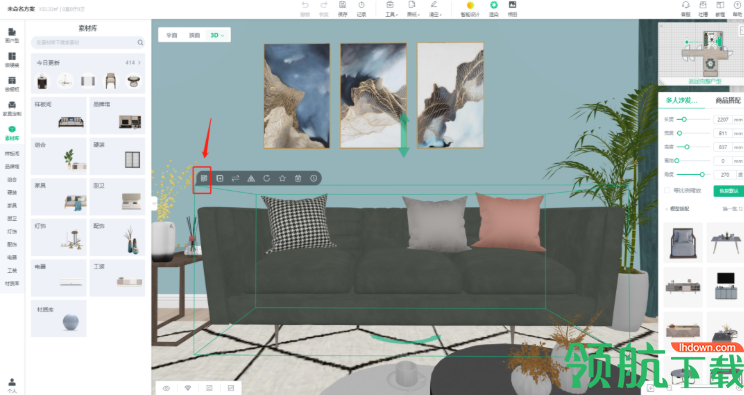
Task: Favorite the sofa using the star icon
Action: (282, 178)
